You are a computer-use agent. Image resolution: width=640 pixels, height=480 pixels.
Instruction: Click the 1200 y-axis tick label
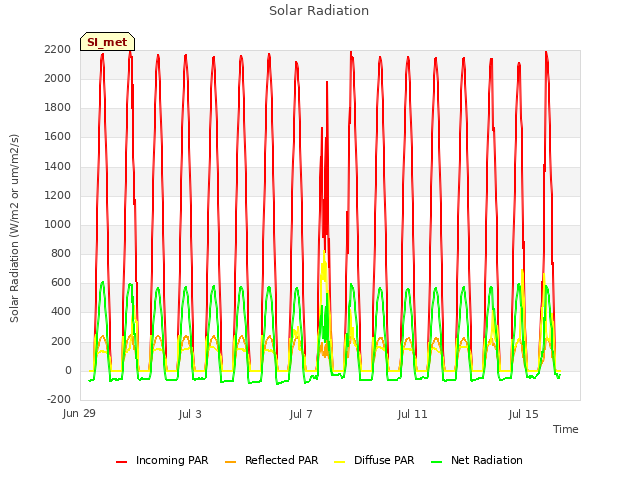click(x=58, y=195)
